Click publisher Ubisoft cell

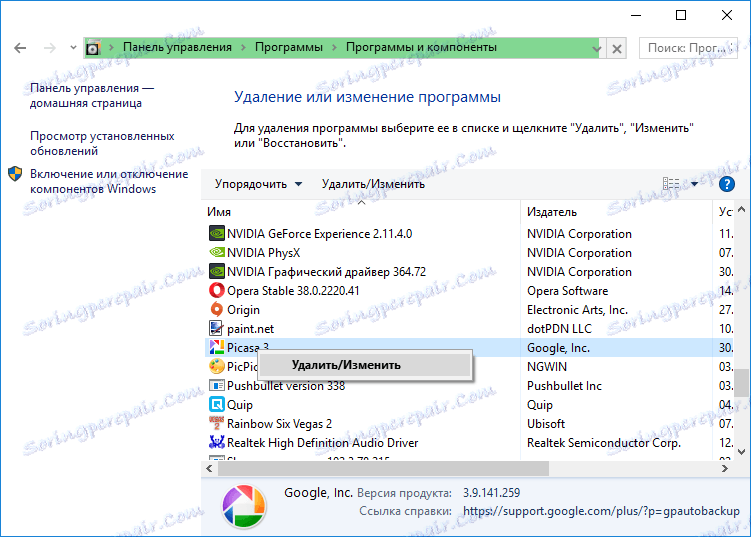point(546,424)
